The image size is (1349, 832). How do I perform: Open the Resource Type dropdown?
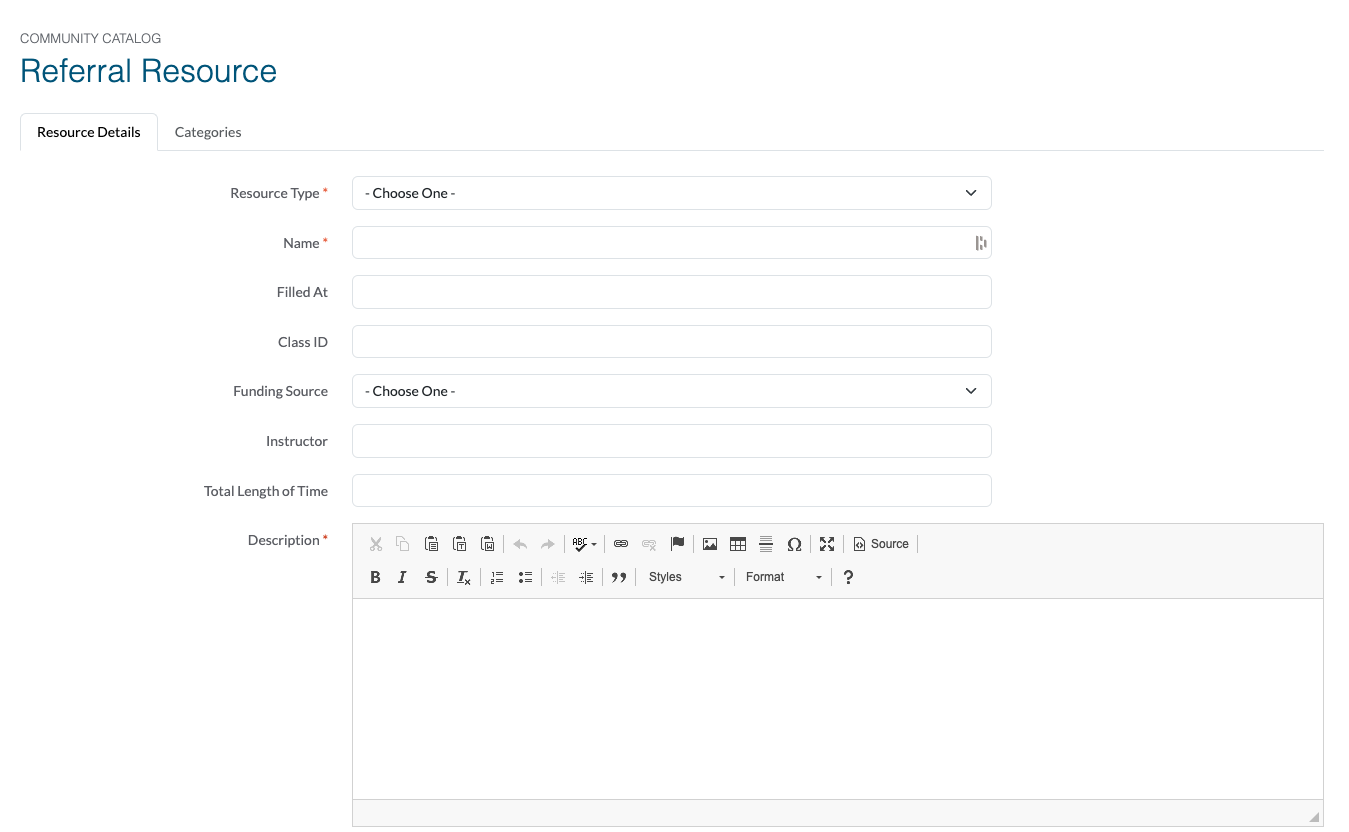671,193
